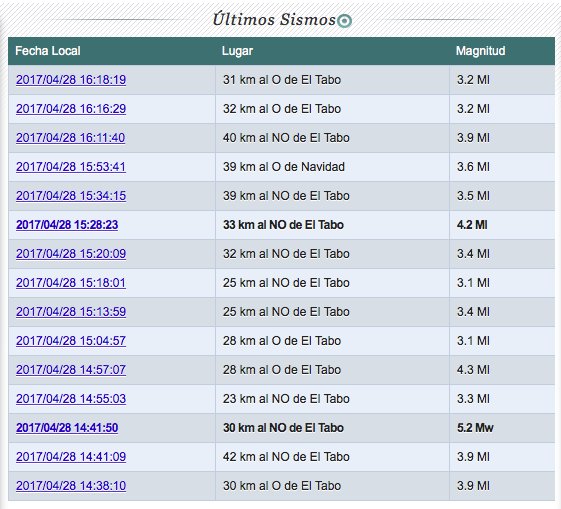The height and width of the screenshot is (509, 561).
Task: Open the 2017/04/28 16:16:29 earthquake link
Action: (x=71, y=108)
